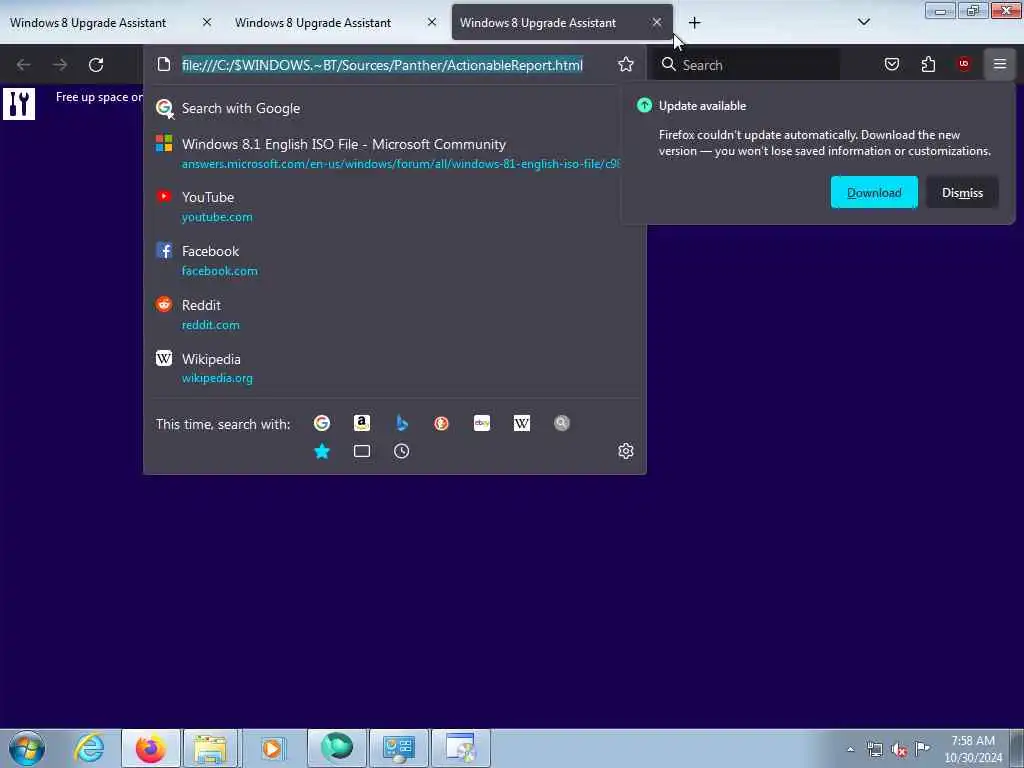Viewport: 1024px width, 768px height.
Task: Show hidden system tray icons
Action: pyautogui.click(x=850, y=749)
